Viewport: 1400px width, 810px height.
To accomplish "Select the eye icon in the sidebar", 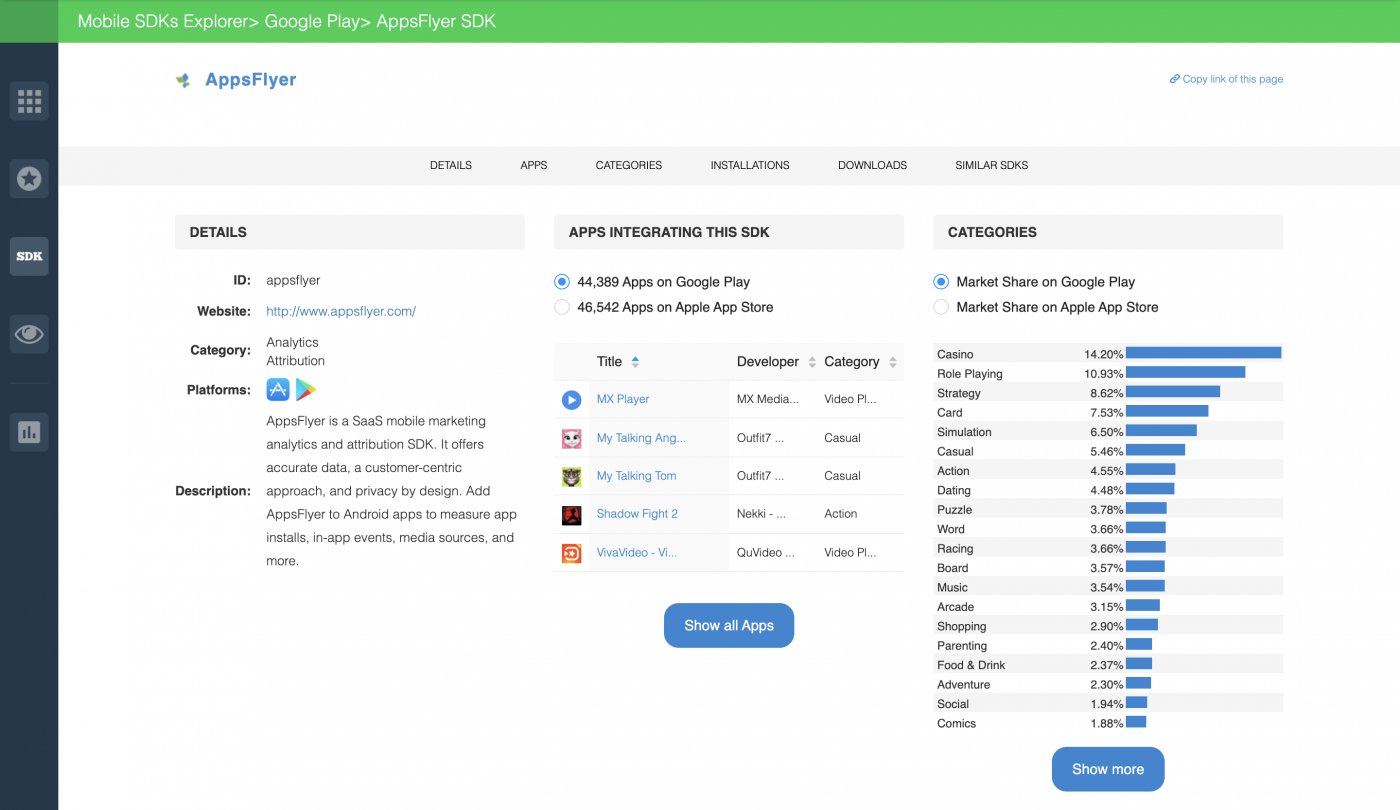I will pos(29,334).
